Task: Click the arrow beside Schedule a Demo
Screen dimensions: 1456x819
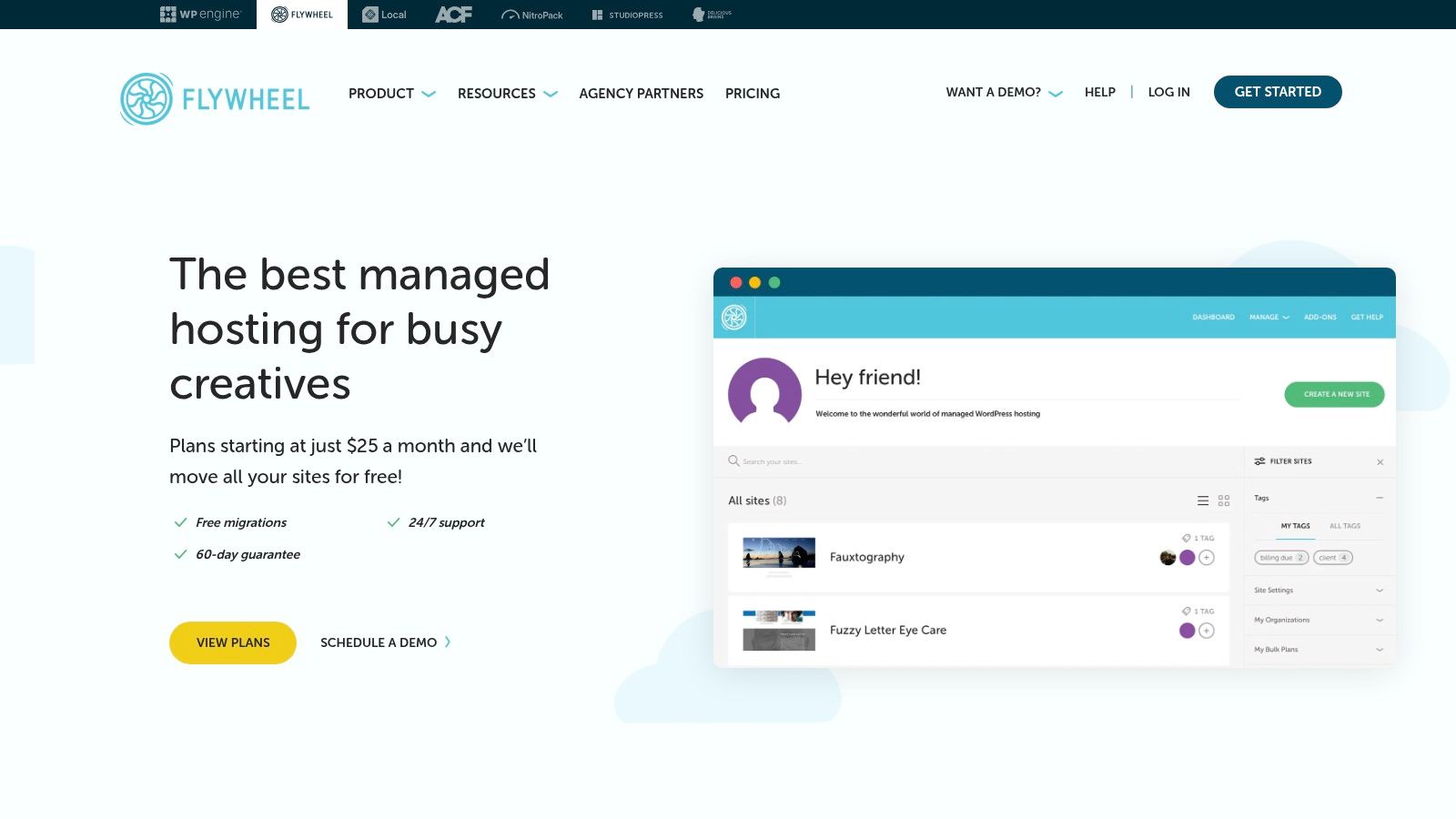Action: [x=448, y=642]
